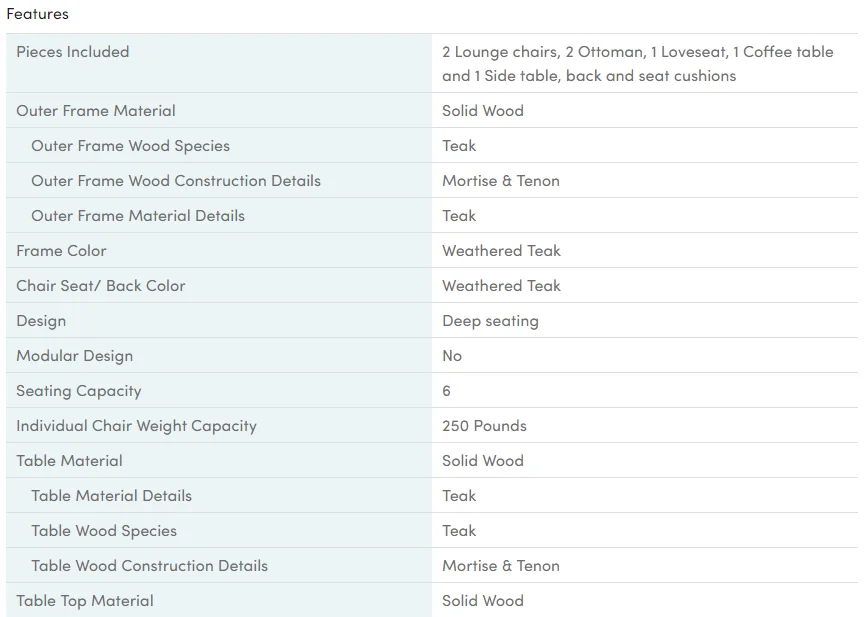This screenshot has width=867, height=617.
Task: Click the 250 Pounds value
Action: point(484,426)
